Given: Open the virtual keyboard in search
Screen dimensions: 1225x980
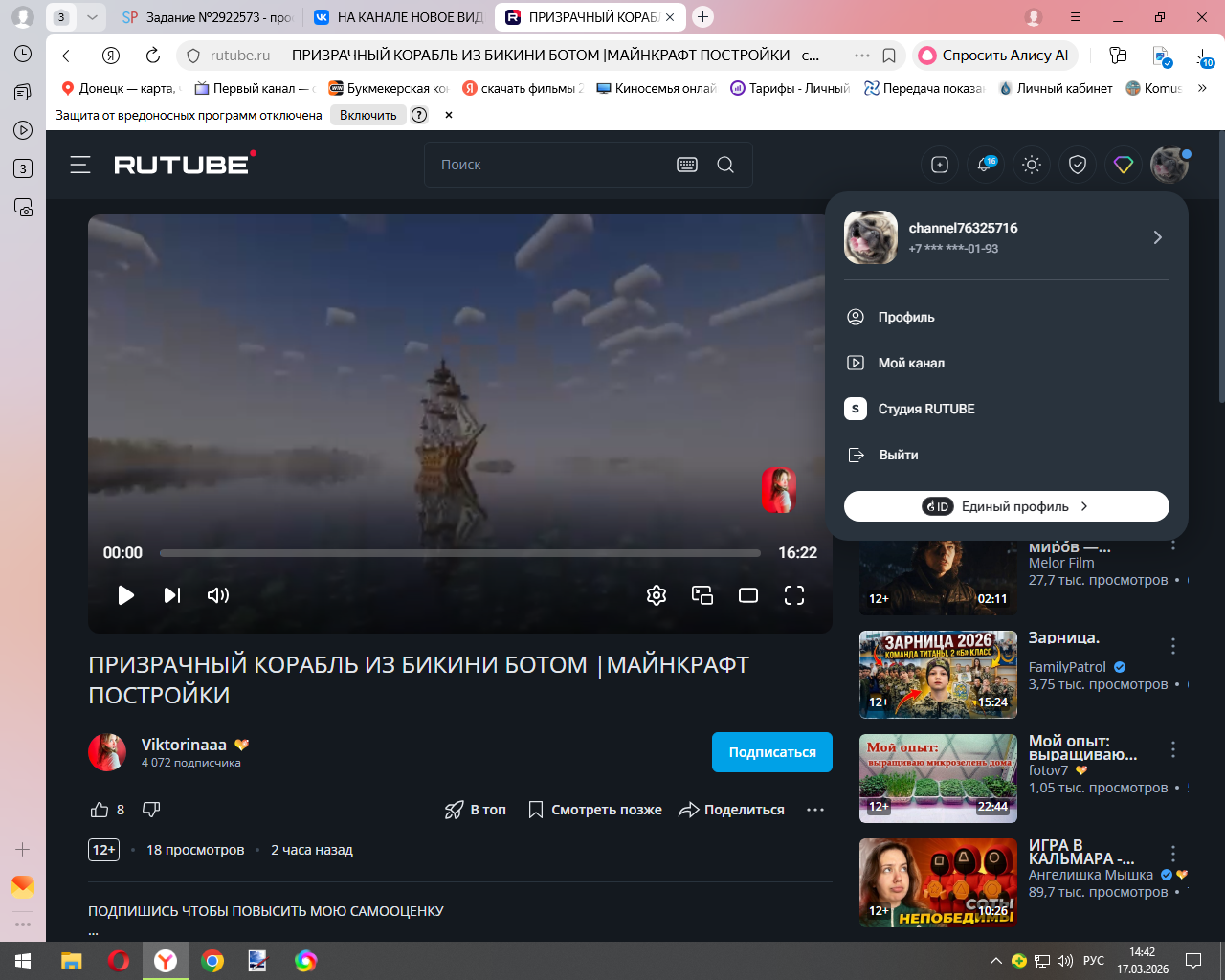Looking at the screenshot, I should (687, 165).
